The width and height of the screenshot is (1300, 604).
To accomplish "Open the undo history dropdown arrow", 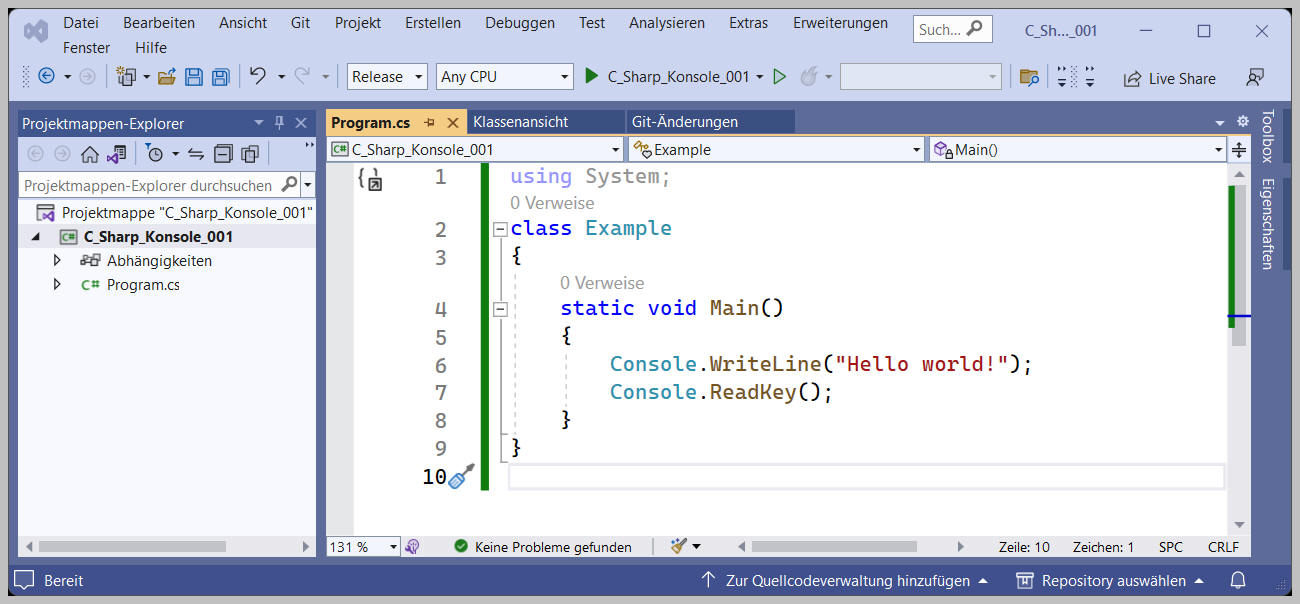I will (x=281, y=77).
